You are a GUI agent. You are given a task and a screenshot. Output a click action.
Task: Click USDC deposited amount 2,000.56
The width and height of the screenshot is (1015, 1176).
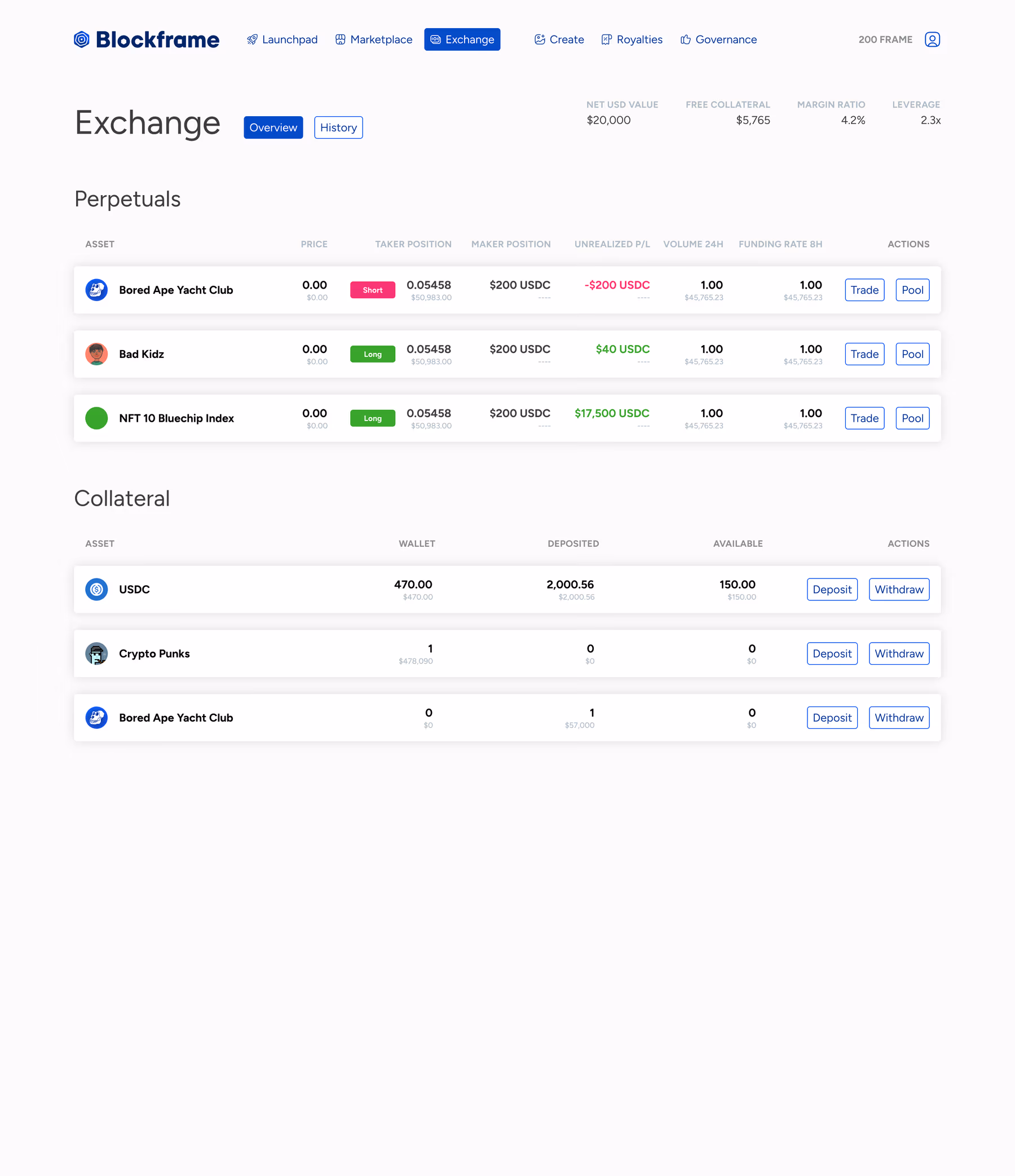coord(570,584)
